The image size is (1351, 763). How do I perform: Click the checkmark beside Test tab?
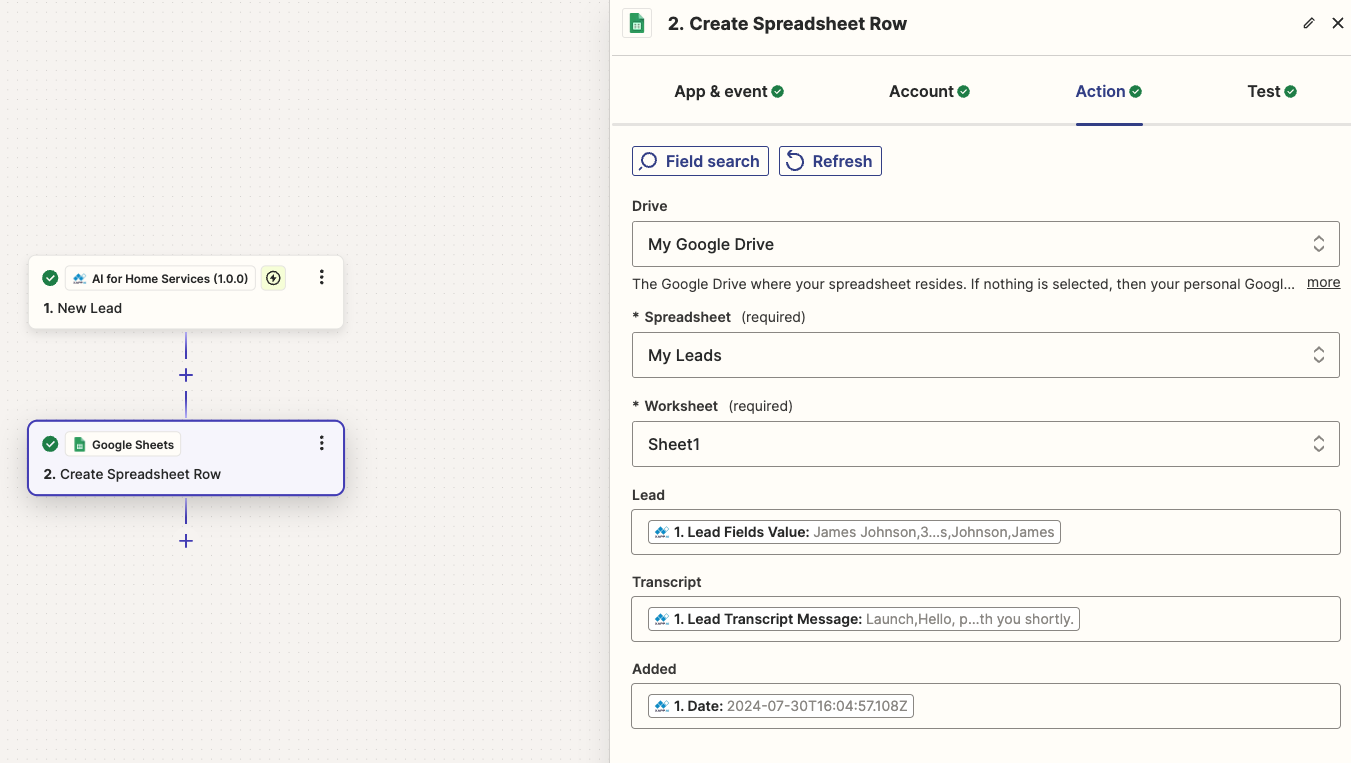1291,91
